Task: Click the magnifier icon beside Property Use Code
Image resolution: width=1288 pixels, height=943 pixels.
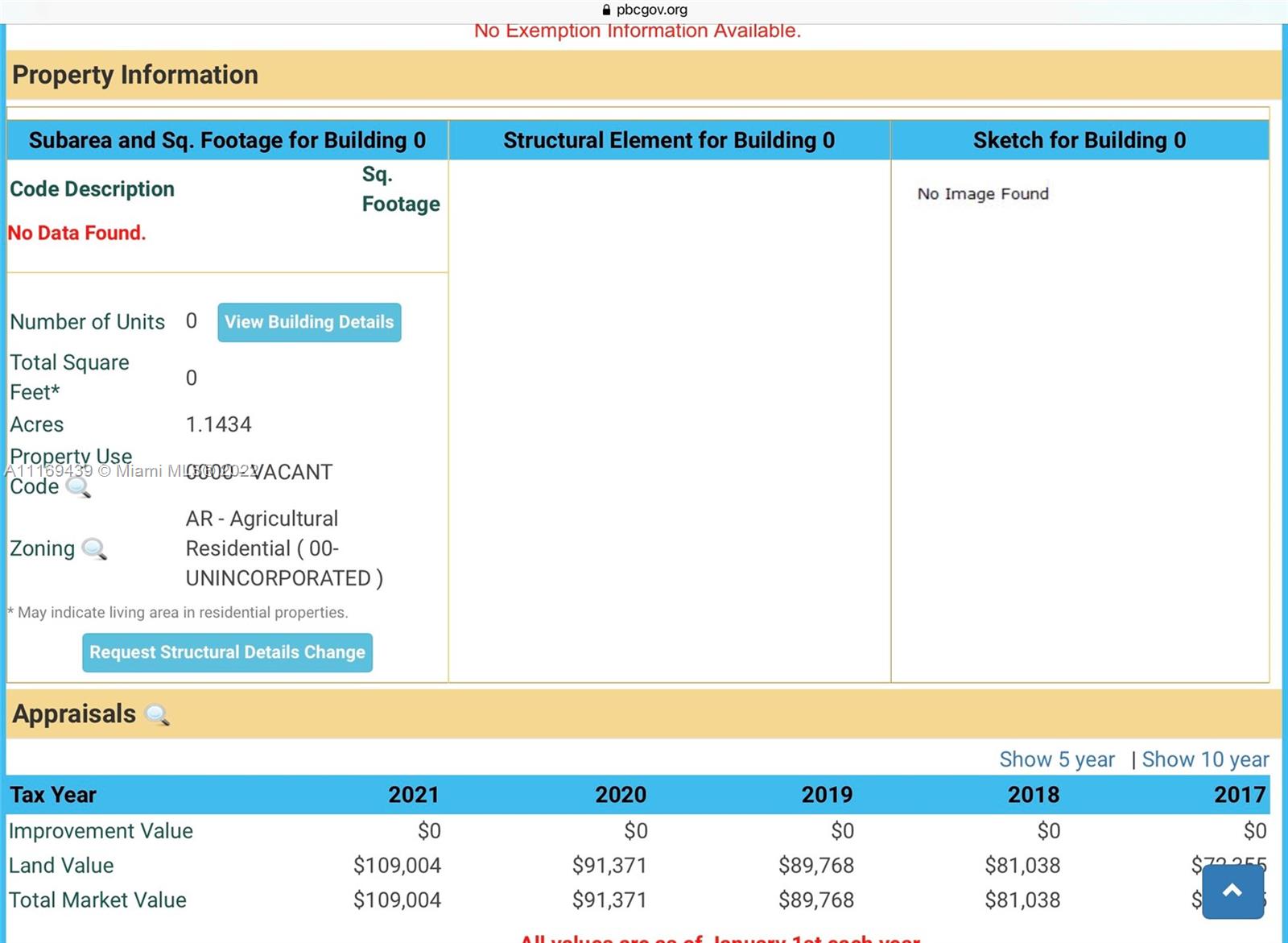Action: [78, 487]
